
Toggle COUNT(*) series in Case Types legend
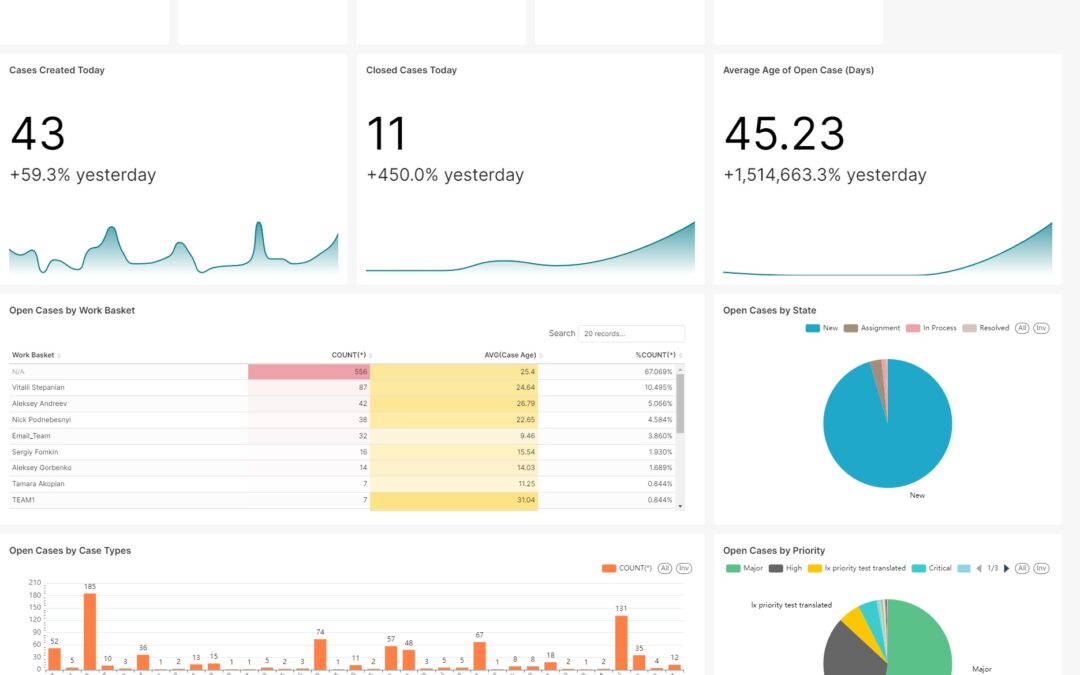coord(627,569)
